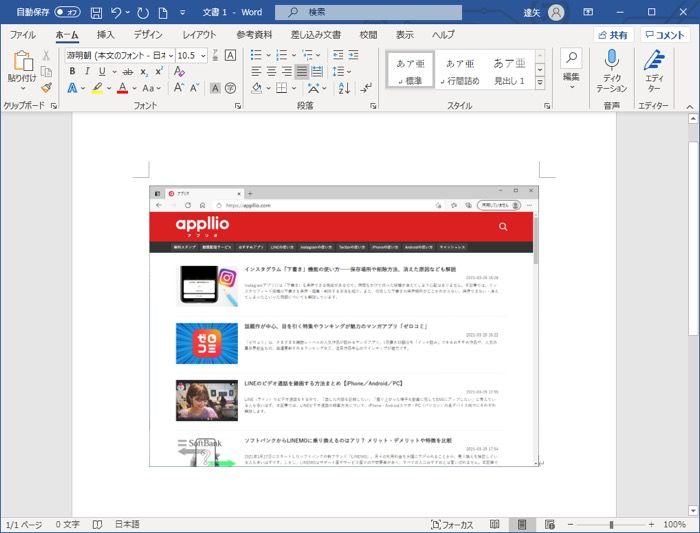Open Line Spacing dropdown

click(342, 71)
